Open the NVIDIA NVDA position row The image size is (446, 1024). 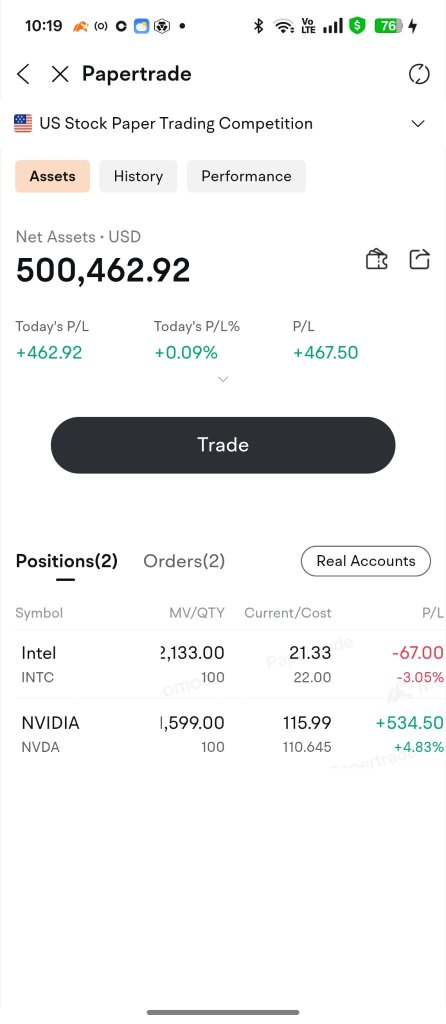(x=223, y=734)
